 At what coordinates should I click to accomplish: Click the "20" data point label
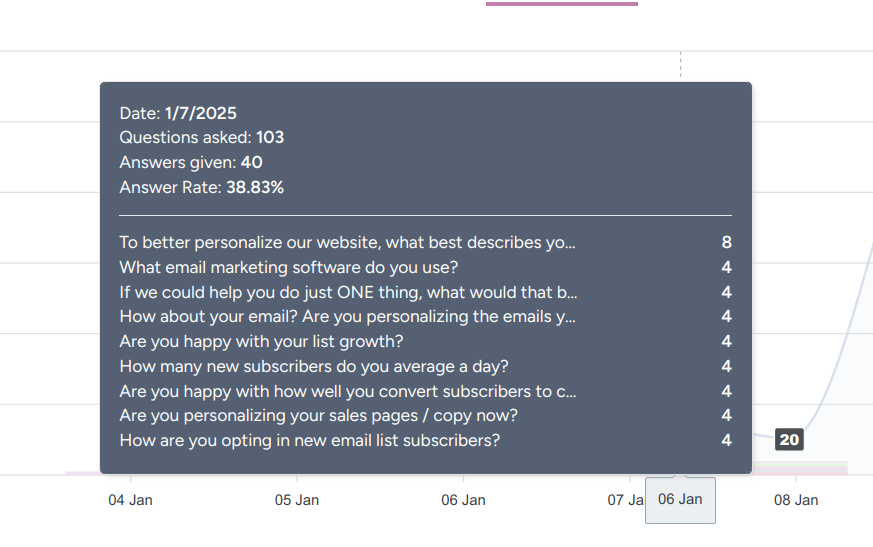click(790, 440)
